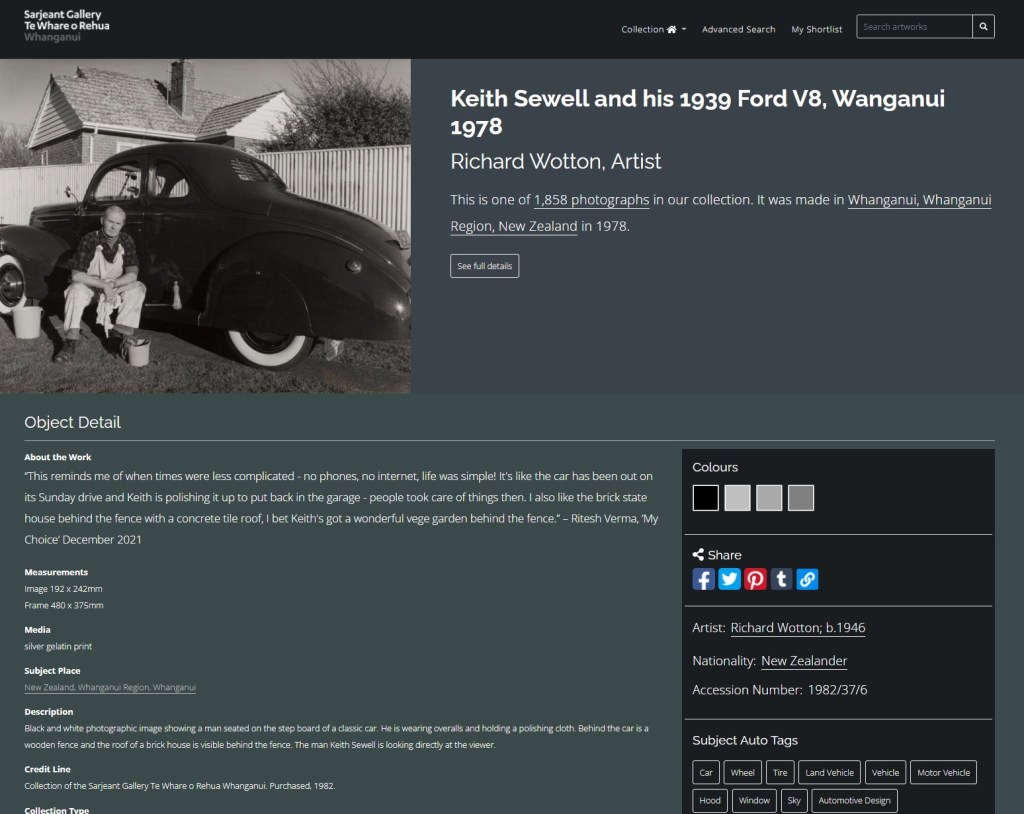The width and height of the screenshot is (1024, 814).
Task: Open Advanced Search page
Action: pos(738,29)
